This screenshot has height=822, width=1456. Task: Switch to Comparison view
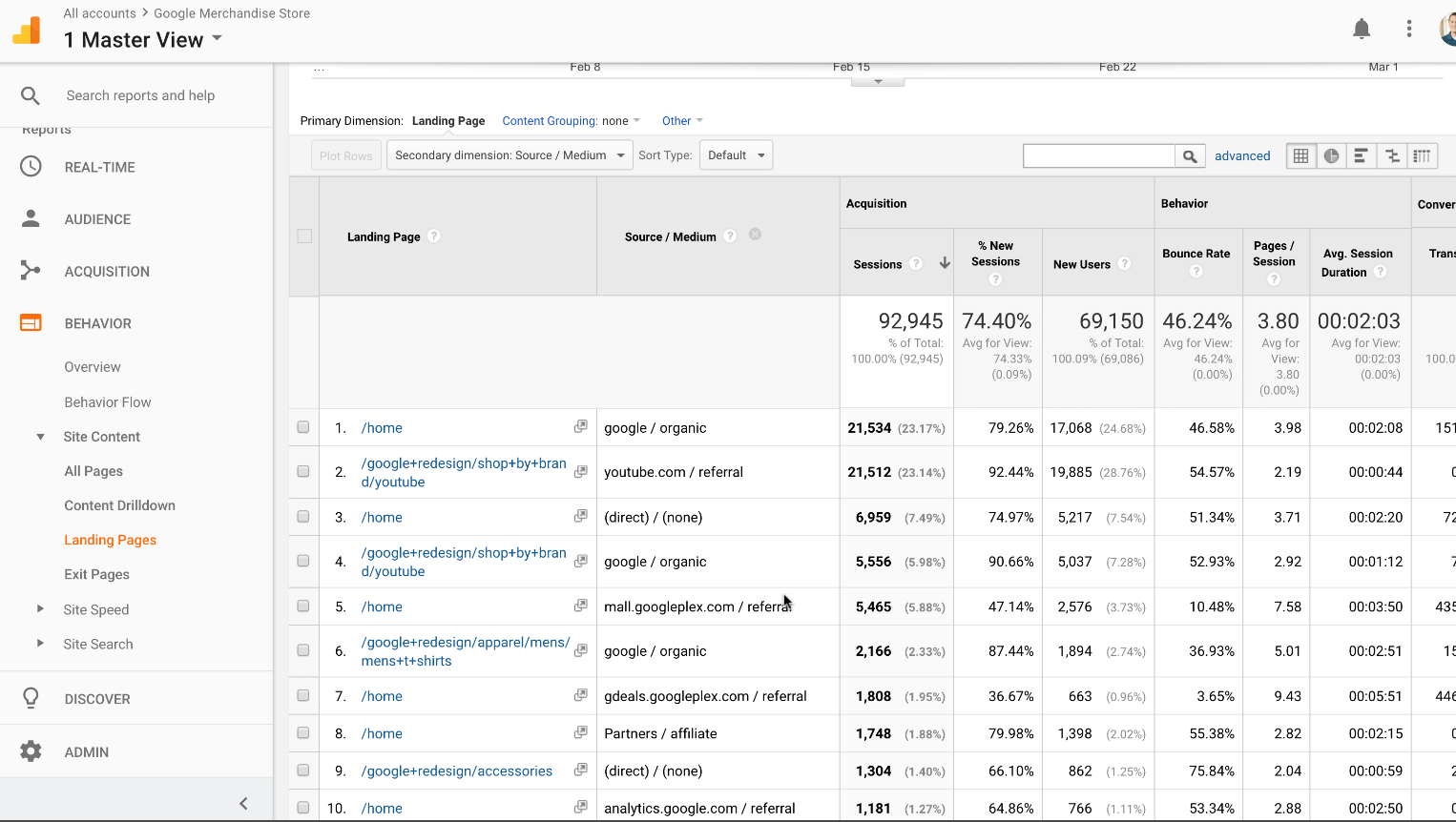pos(1392,156)
